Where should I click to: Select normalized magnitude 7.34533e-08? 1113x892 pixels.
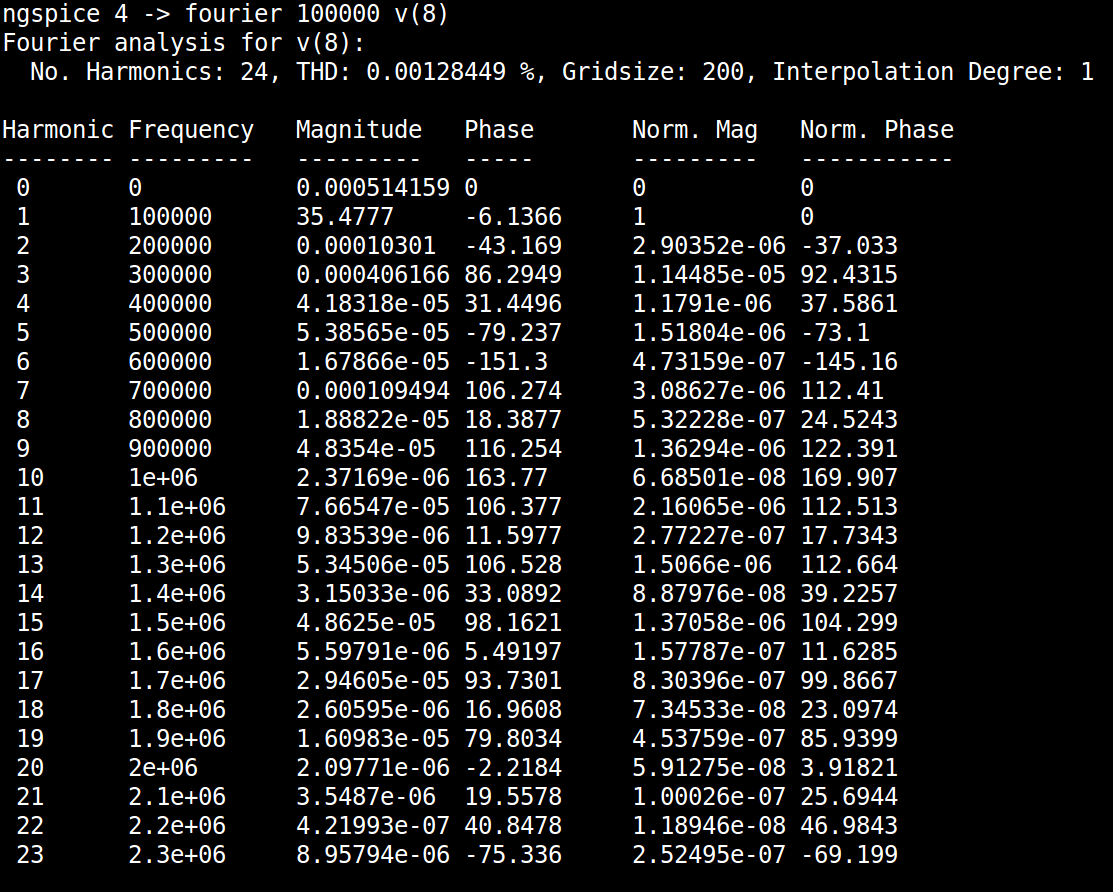point(709,710)
